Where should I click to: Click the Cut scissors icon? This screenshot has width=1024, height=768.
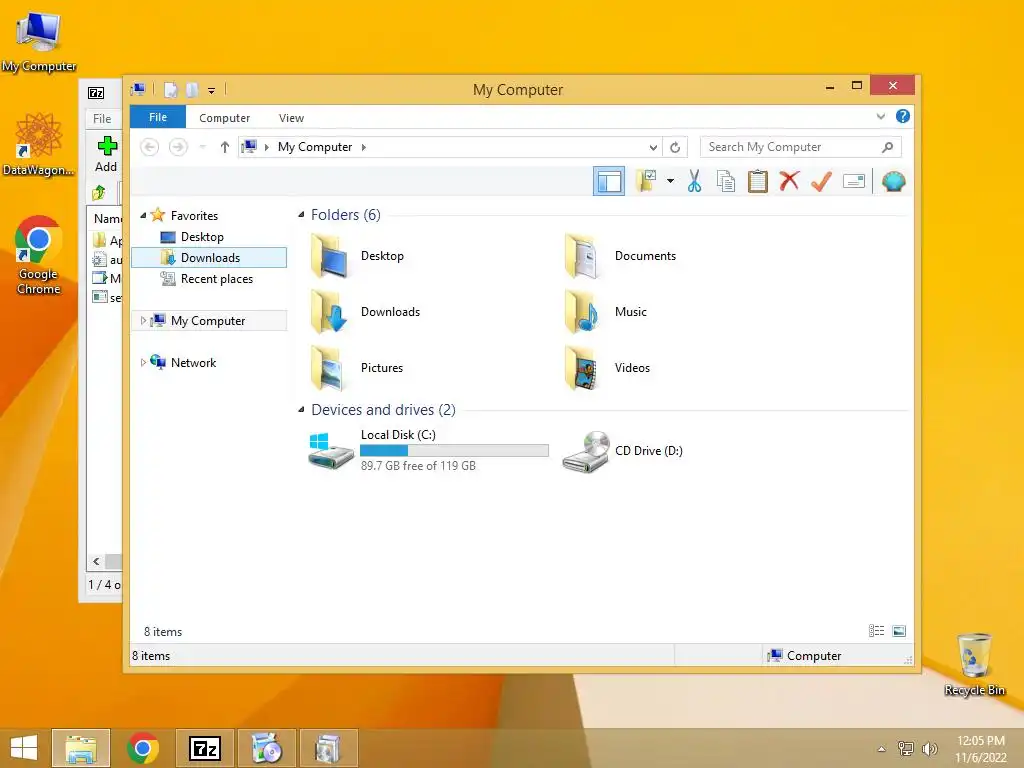(694, 181)
